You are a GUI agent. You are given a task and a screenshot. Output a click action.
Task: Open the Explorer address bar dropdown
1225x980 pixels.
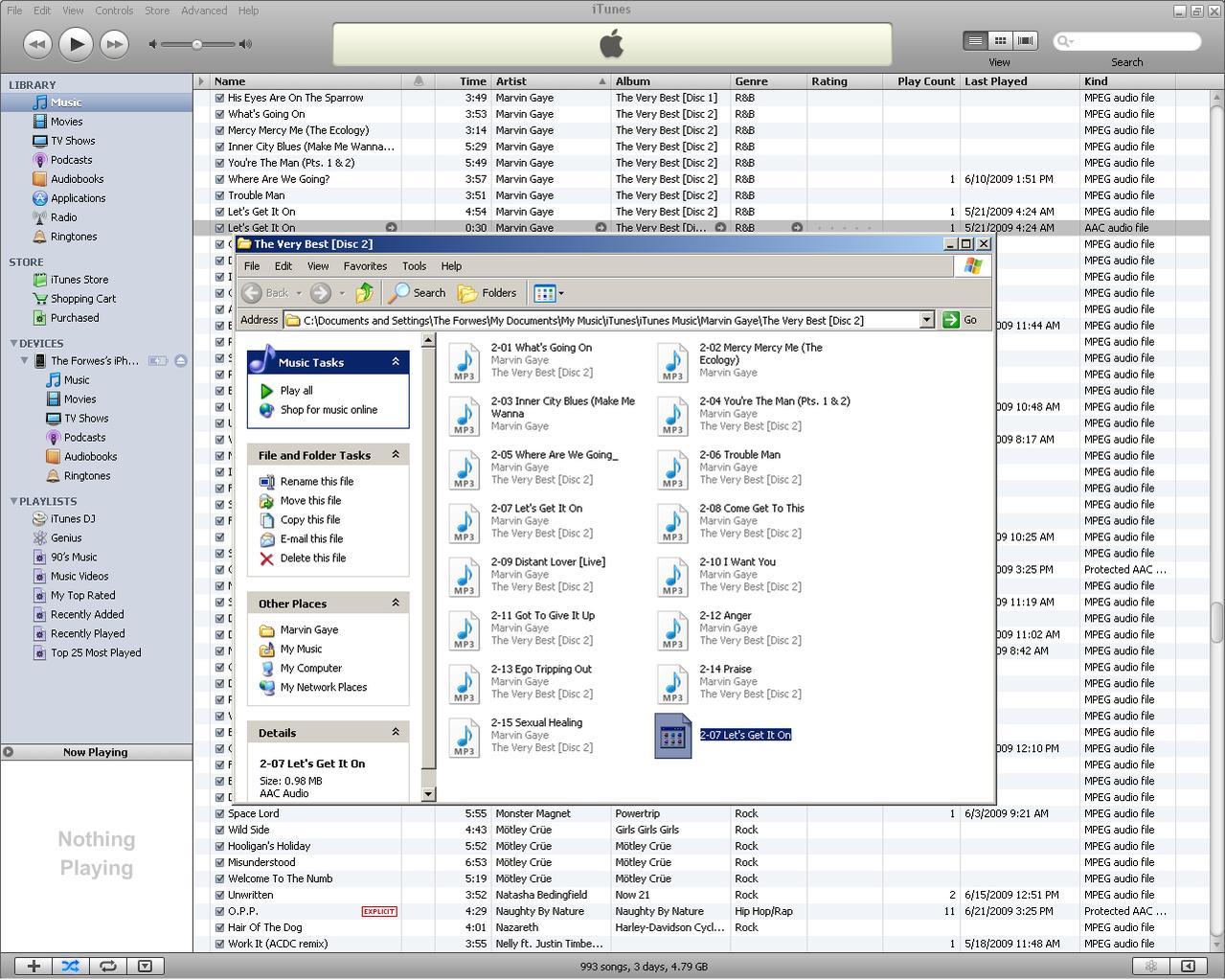926,320
